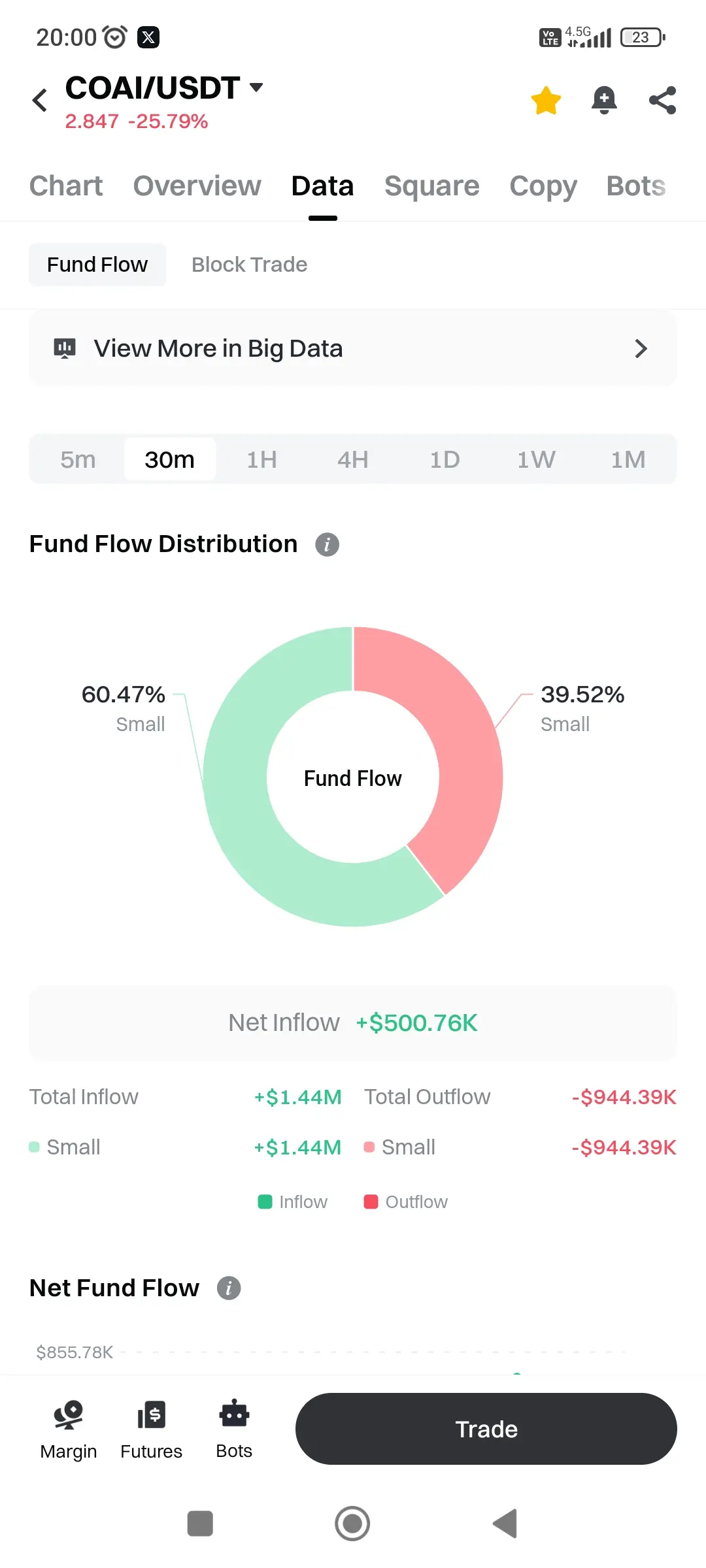Expand the COAI/USDT pair dropdown
Image resolution: width=706 pixels, height=1568 pixels.
point(256,88)
